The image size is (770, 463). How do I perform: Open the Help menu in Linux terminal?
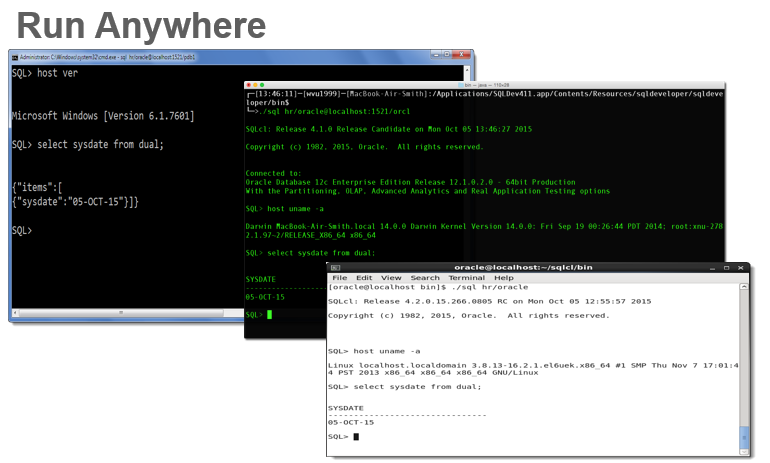504,278
